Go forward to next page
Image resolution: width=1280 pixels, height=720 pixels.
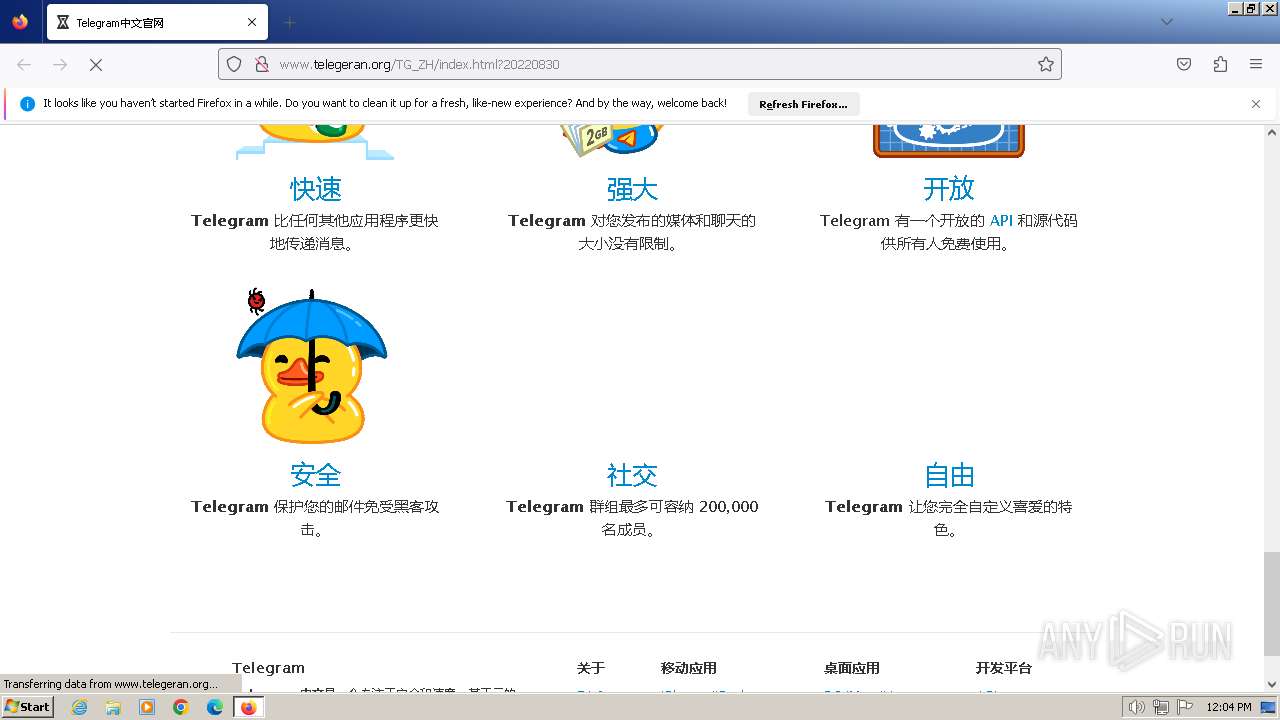[x=60, y=64]
